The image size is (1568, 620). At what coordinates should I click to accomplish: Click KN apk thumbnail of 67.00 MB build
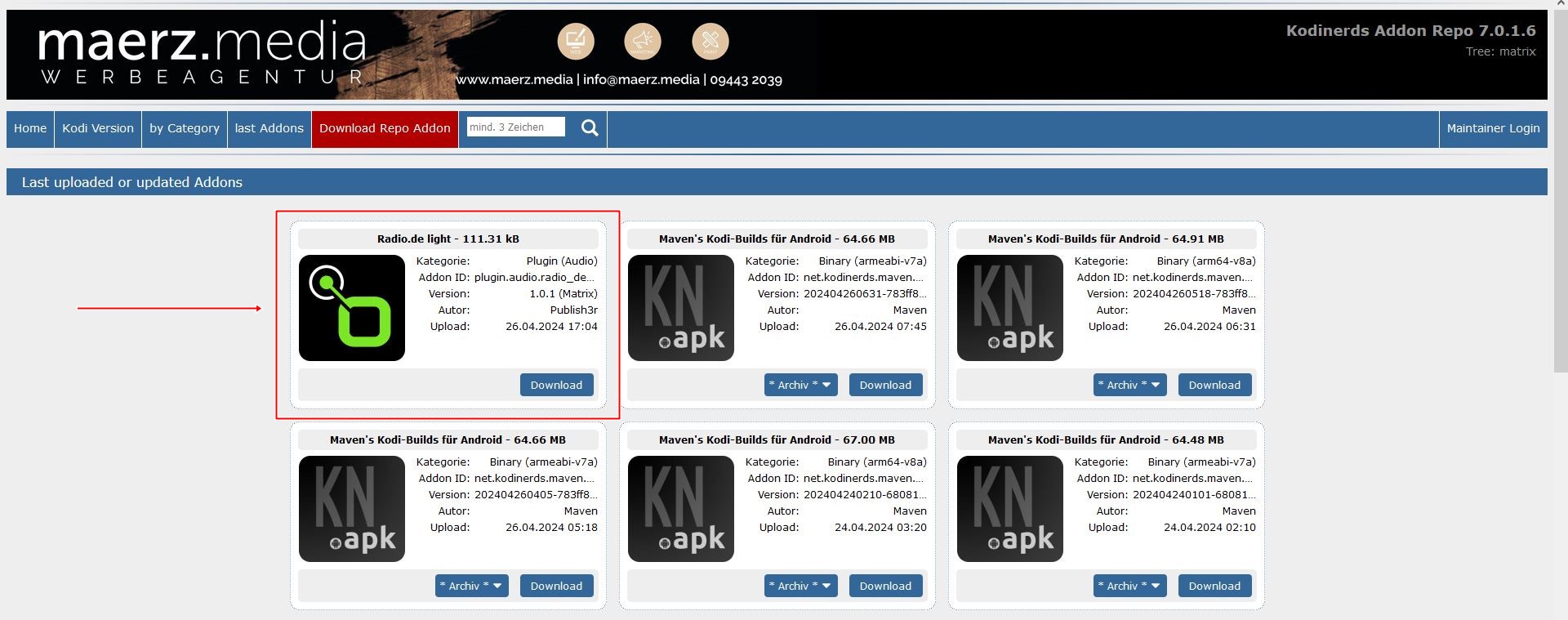tap(681, 509)
